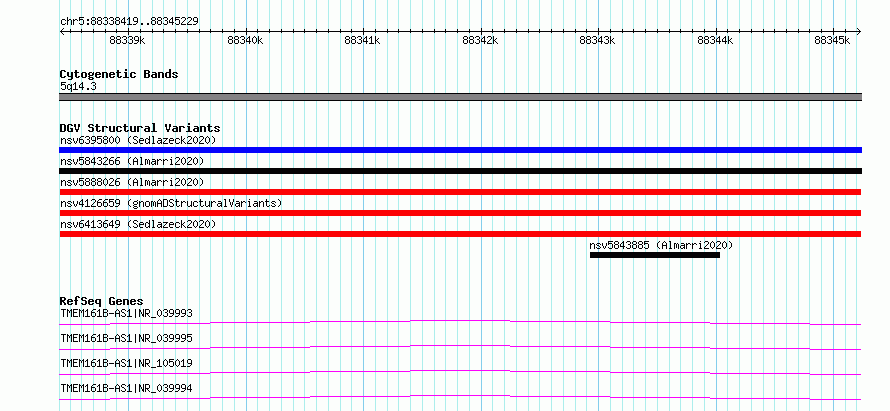
Task: Open the nsv6413649 (Sedlazeck2020) label
Action: click(x=138, y=224)
